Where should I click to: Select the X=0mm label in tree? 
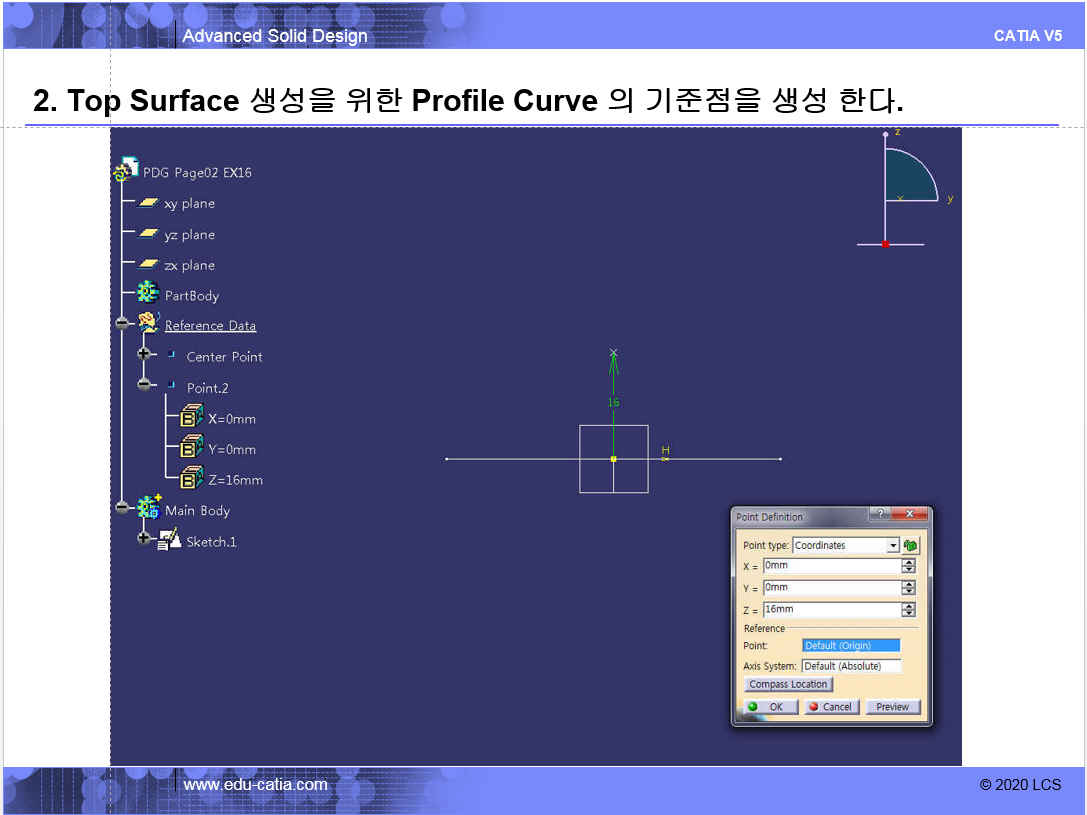pos(232,419)
